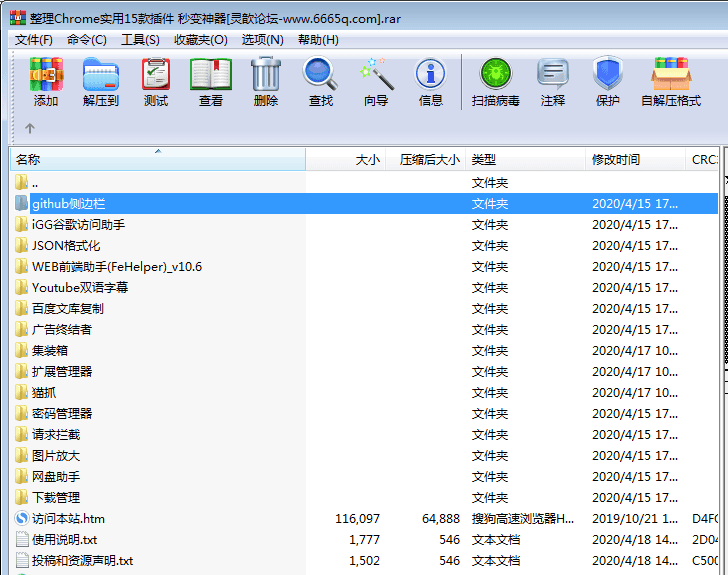Open the 工具(S) menu

pyautogui.click(x=140, y=40)
